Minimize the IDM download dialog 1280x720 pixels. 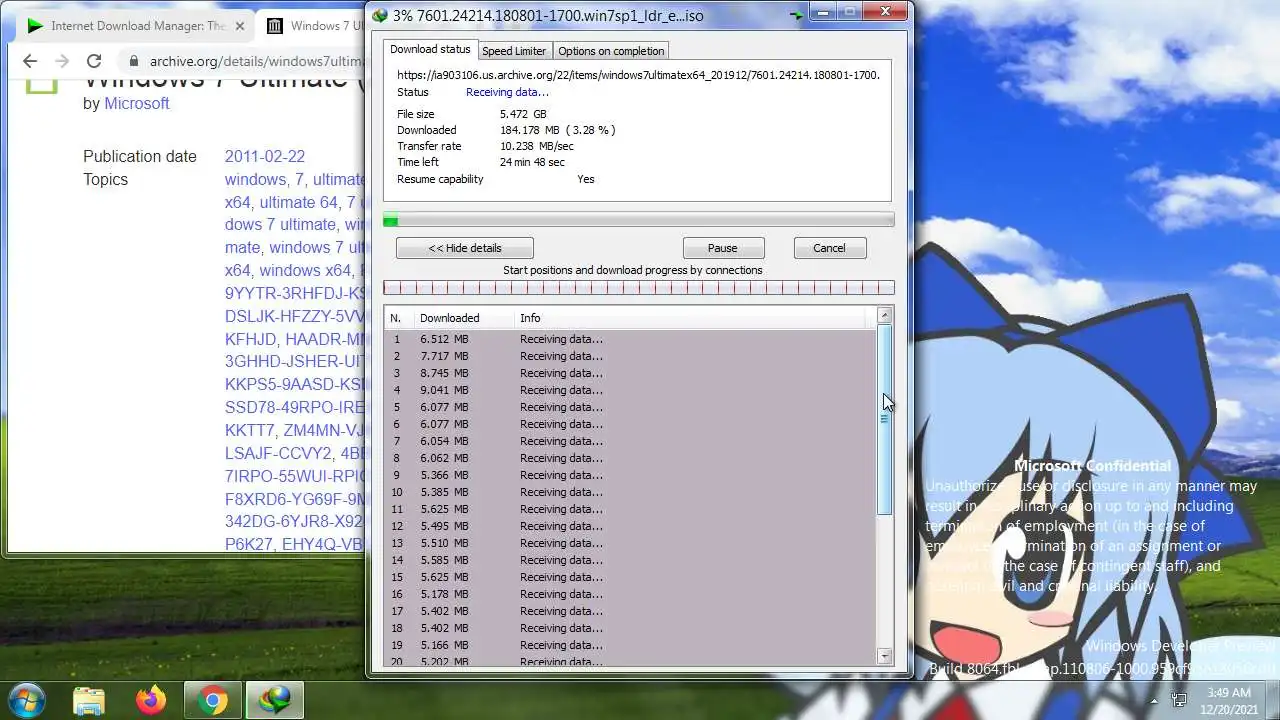(x=822, y=13)
